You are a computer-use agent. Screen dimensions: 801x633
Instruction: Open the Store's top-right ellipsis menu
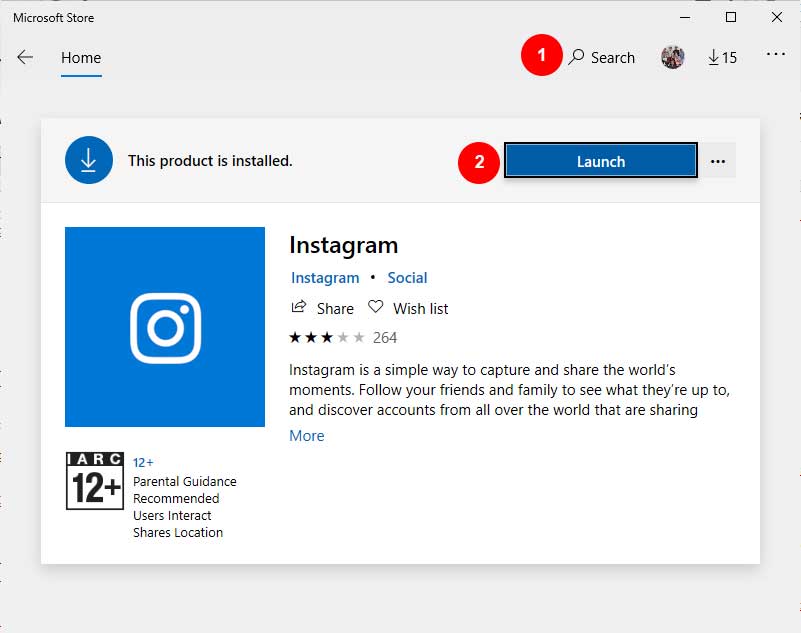click(x=775, y=54)
